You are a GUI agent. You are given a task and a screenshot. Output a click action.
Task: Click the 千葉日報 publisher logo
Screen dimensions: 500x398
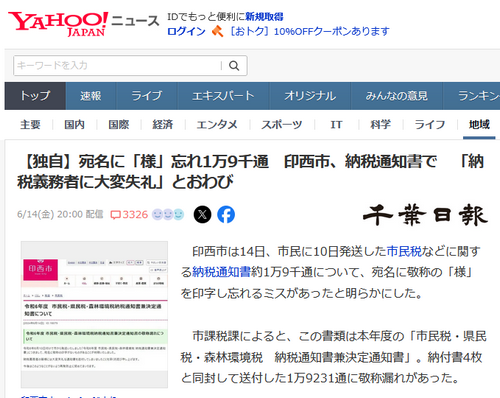coord(425,215)
